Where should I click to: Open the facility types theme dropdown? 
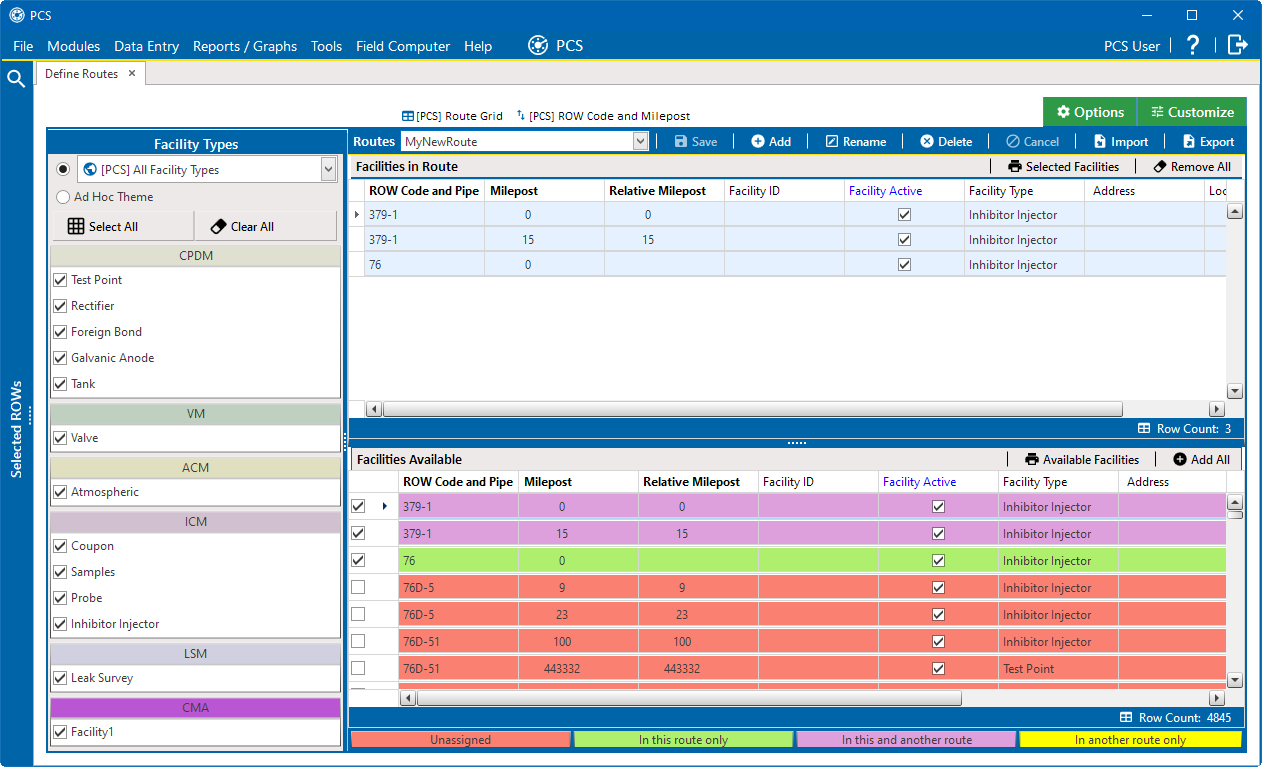[x=328, y=170]
